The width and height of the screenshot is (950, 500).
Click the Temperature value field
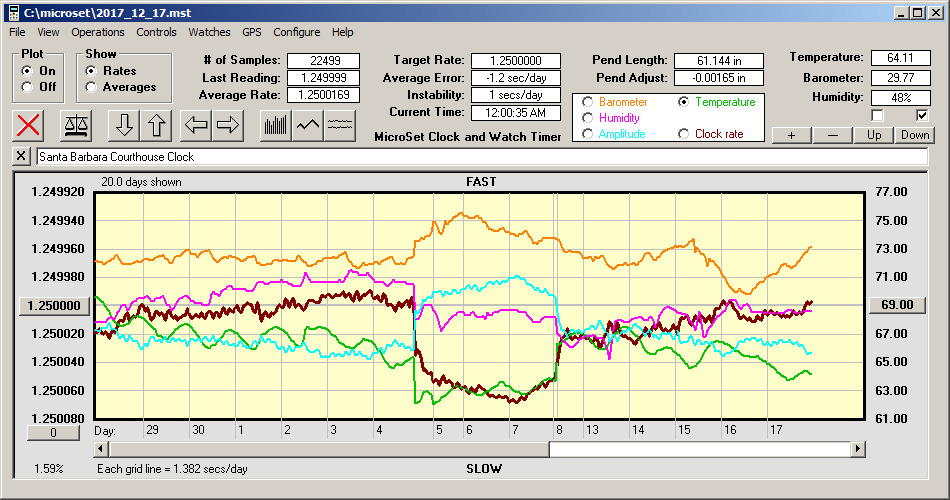pos(900,58)
